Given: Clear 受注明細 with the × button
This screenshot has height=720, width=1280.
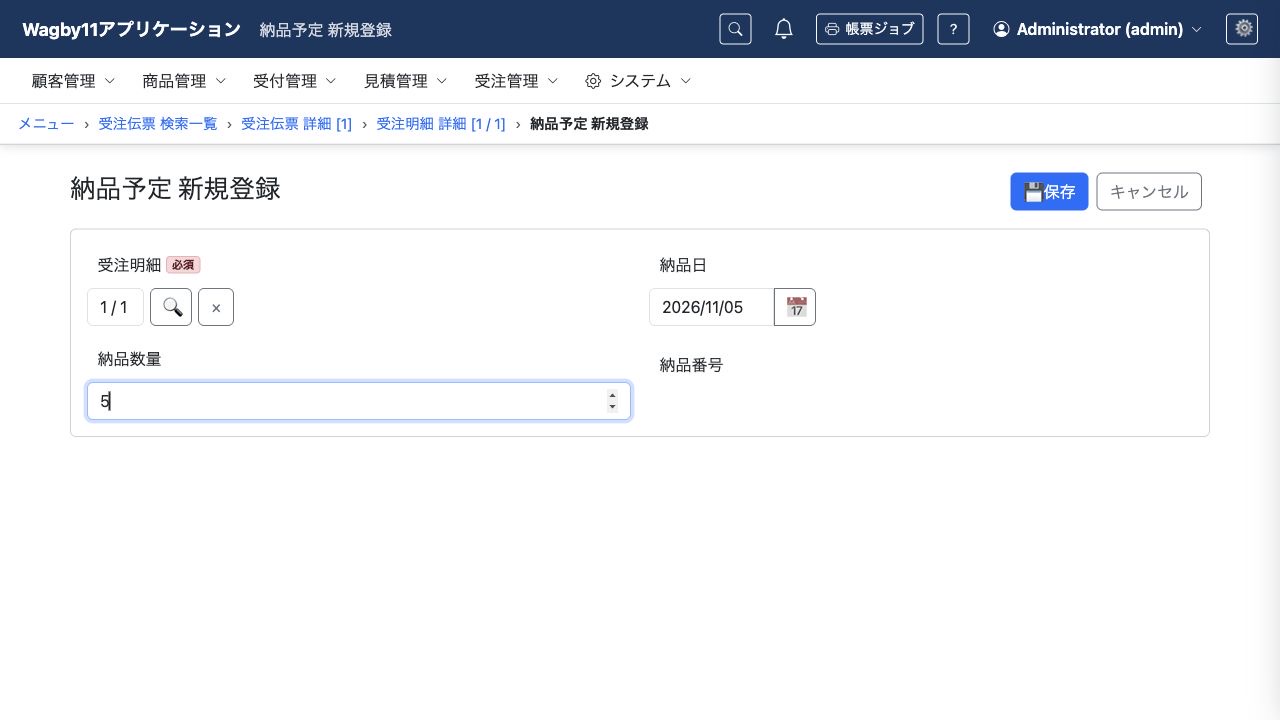Looking at the screenshot, I should [x=216, y=307].
